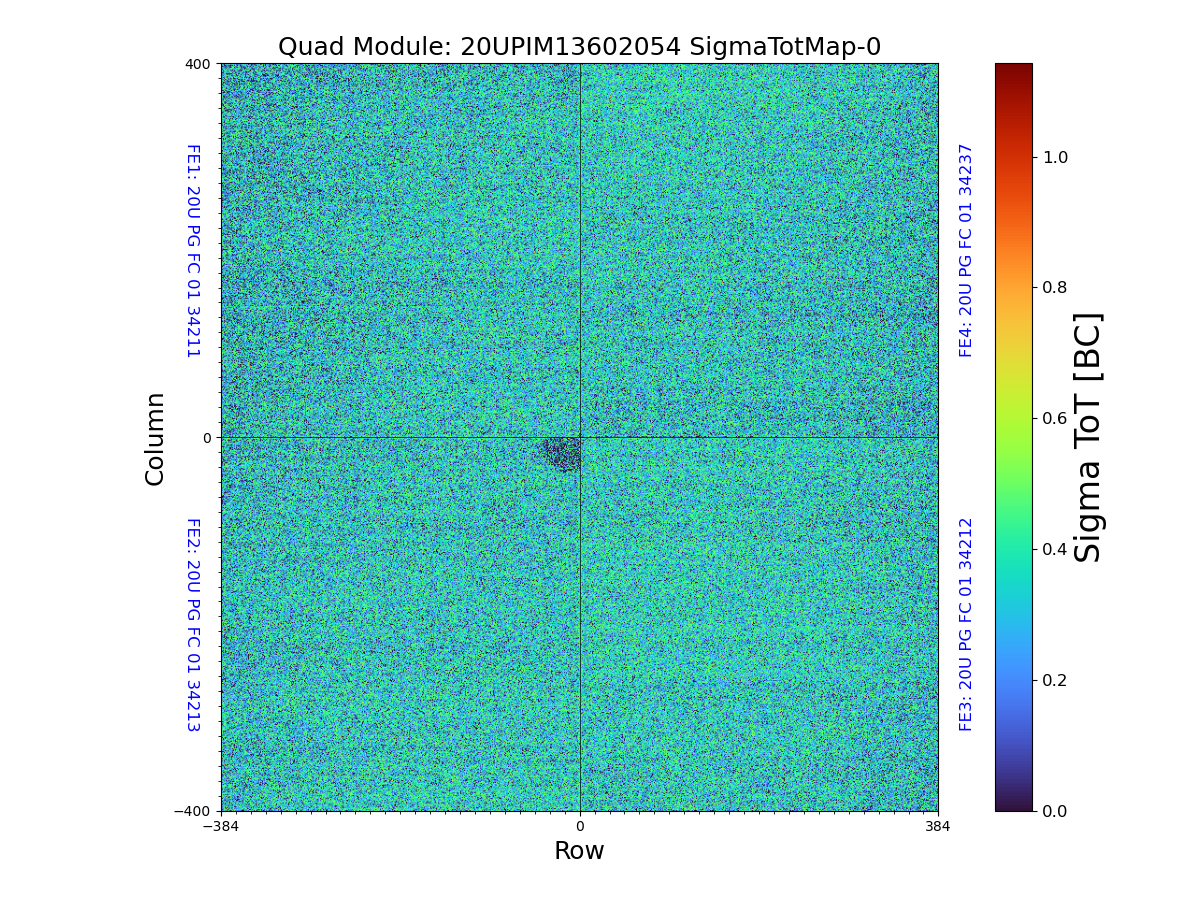1200x900 pixels.
Task: Click the 'Column' y-axis label
Action: click(155, 438)
